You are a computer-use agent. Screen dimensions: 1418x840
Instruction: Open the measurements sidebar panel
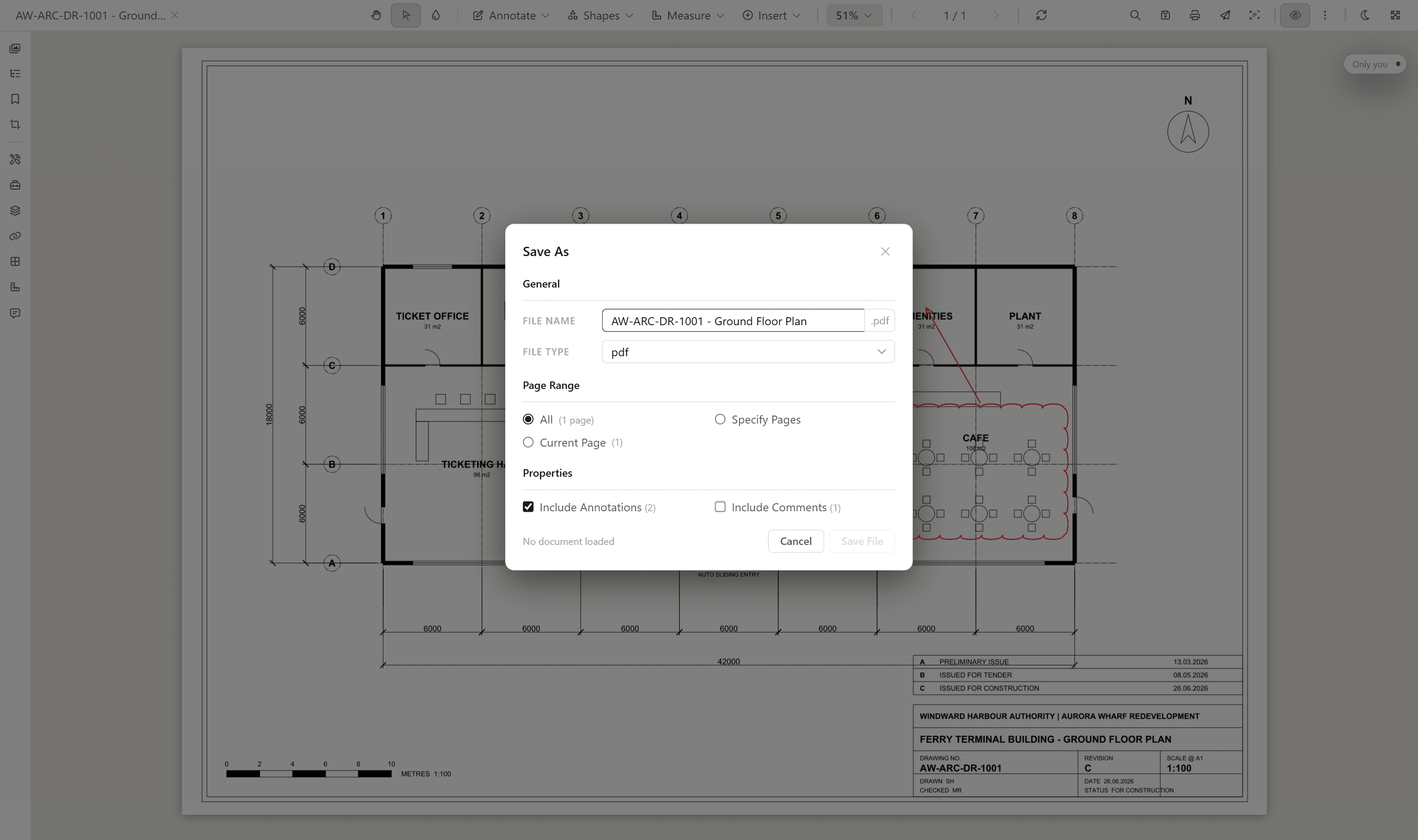pos(15,287)
